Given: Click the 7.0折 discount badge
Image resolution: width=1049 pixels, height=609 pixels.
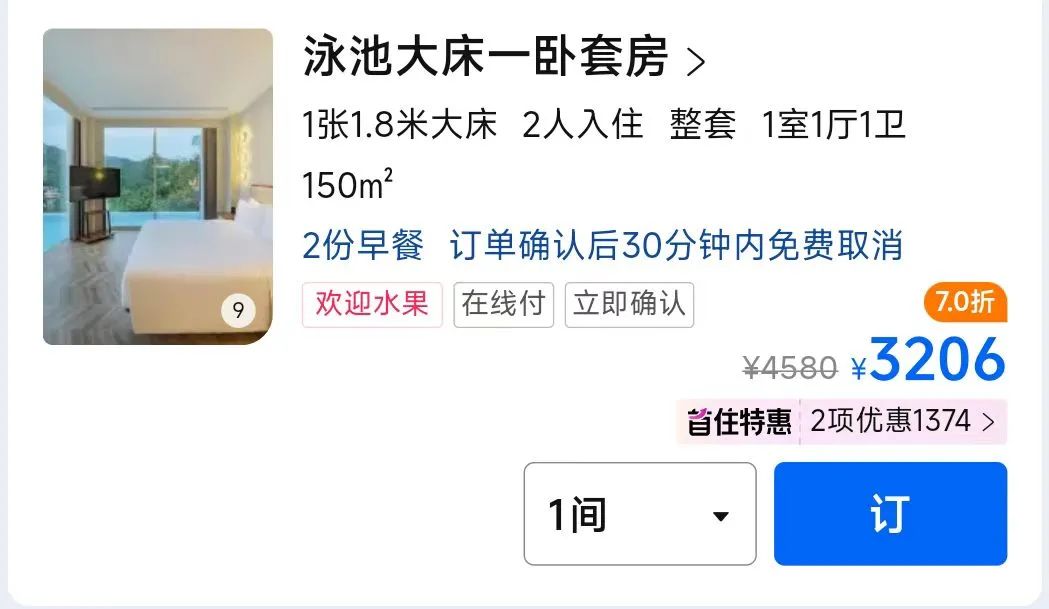Looking at the screenshot, I should coord(965,302).
